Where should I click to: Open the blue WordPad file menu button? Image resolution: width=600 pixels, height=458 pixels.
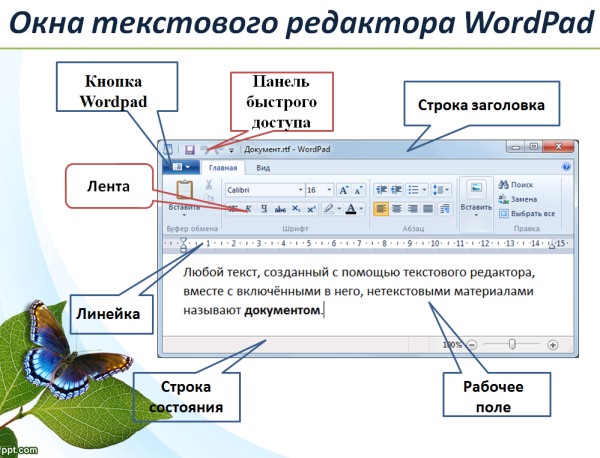(x=181, y=168)
